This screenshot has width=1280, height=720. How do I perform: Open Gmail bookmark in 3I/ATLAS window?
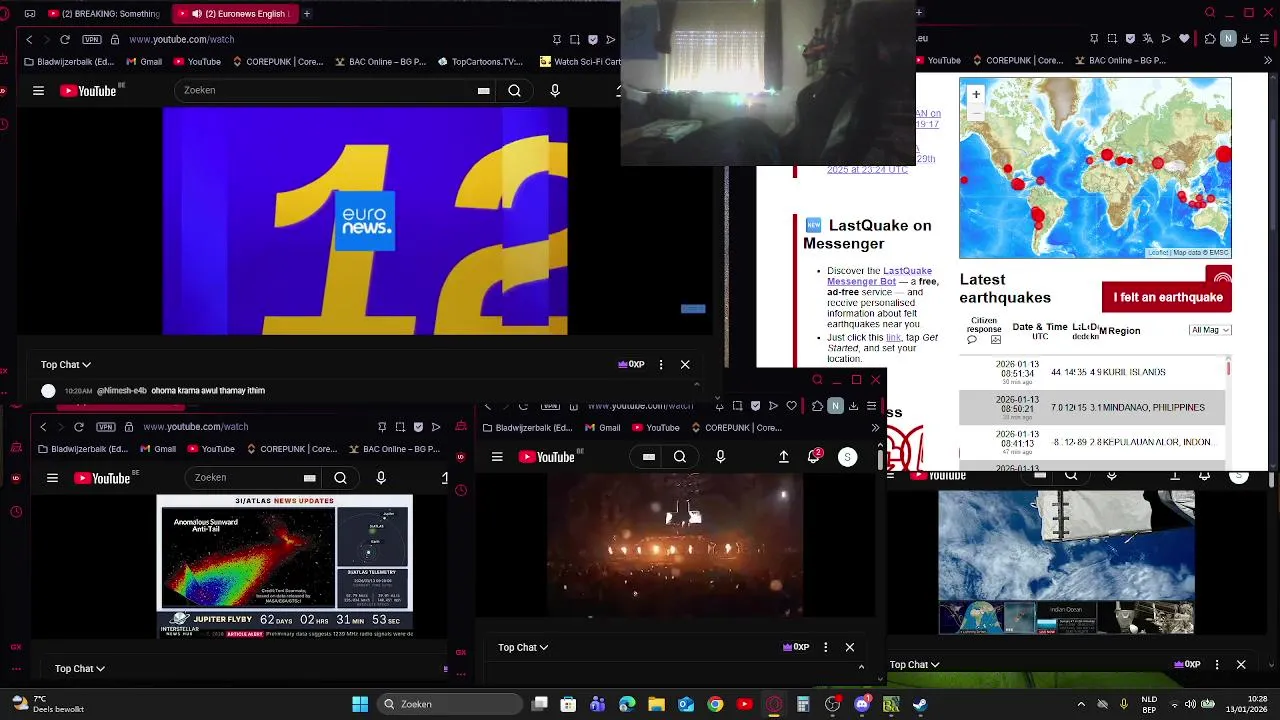tap(158, 449)
